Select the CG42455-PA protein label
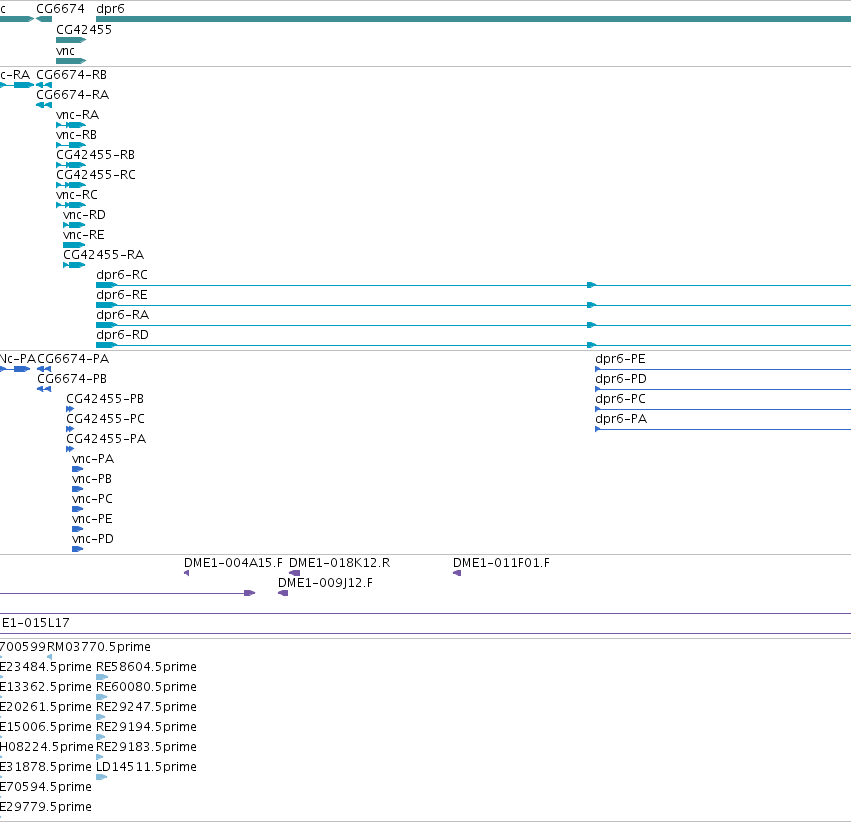 coord(106,439)
